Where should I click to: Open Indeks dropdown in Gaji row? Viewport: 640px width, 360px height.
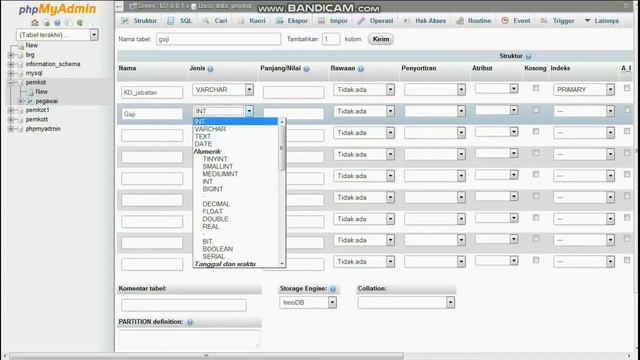point(584,111)
